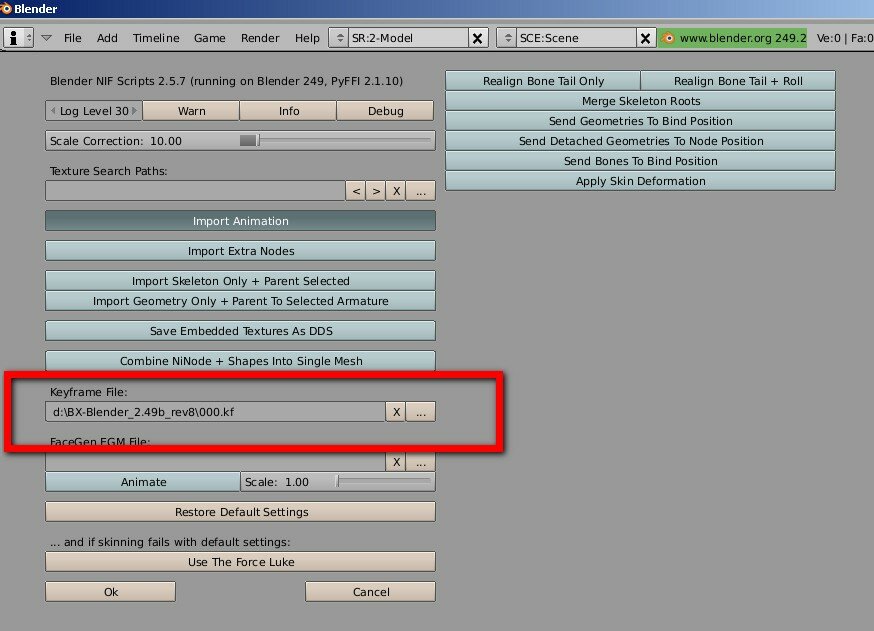Click the www.blender.org 249.2 link
The image size is (874, 631).
(732, 38)
